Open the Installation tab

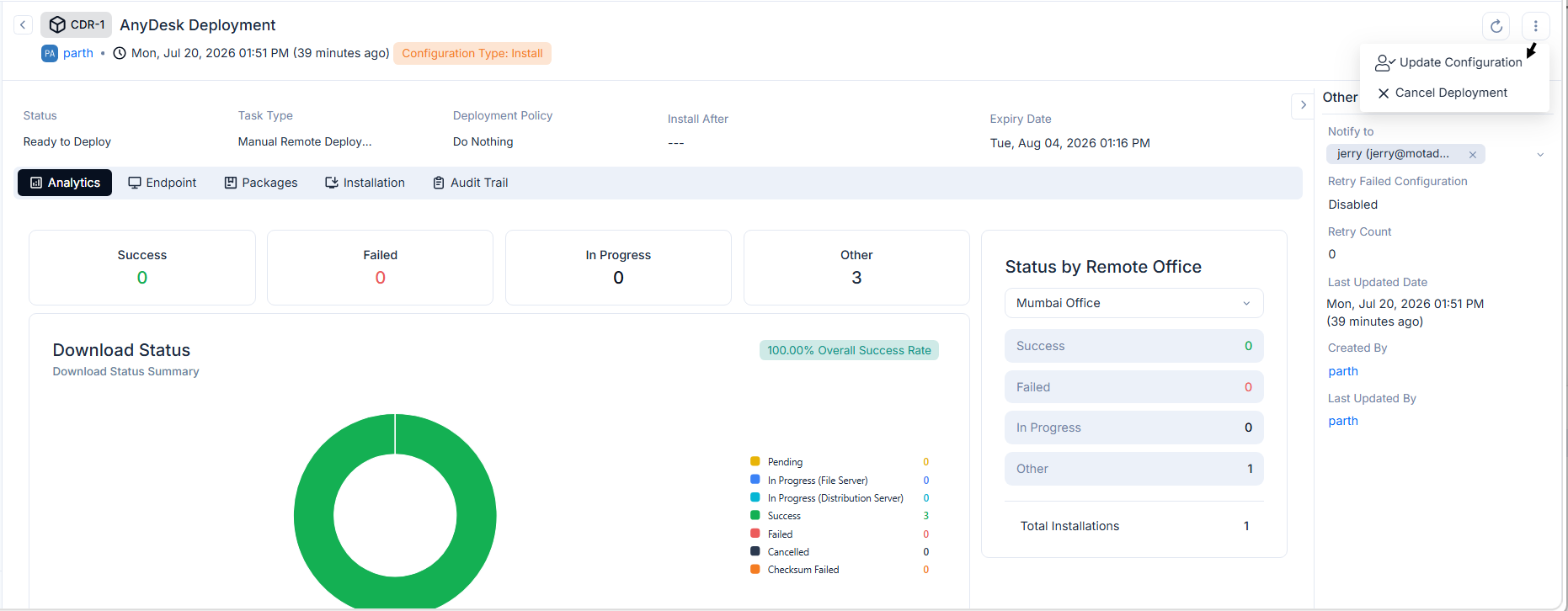click(x=365, y=183)
